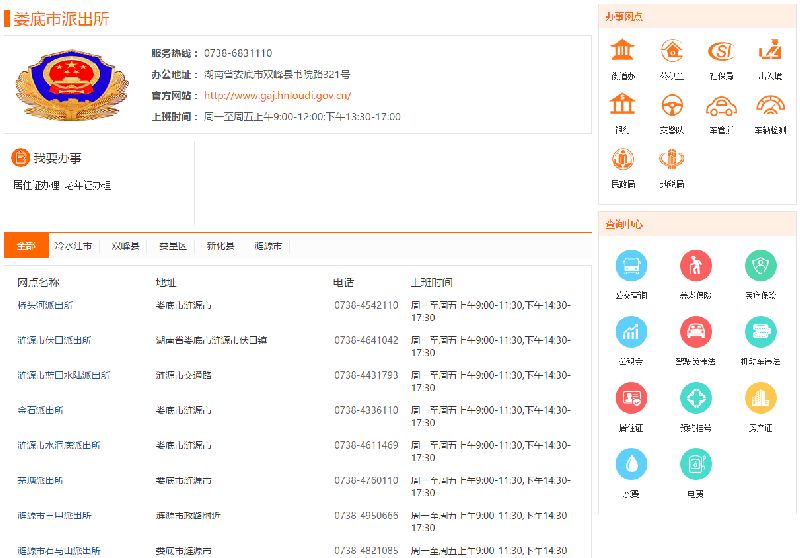Select the green shield 医疗保险 icon
This screenshot has height=558, width=800.
click(x=760, y=266)
